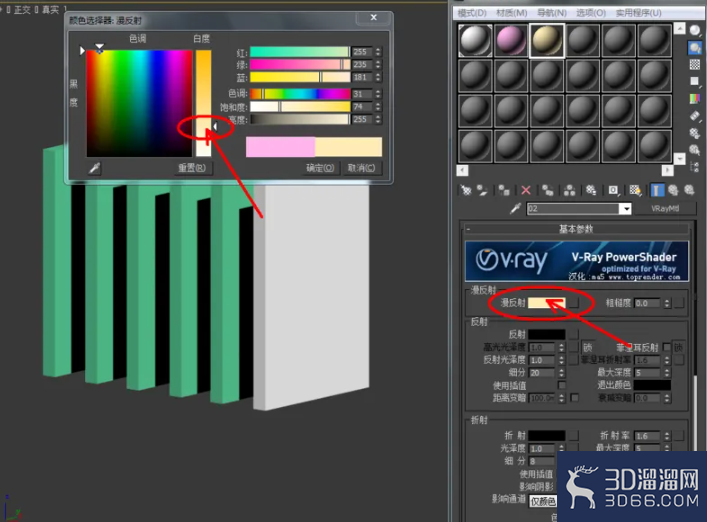The image size is (707, 522).
Task: Collapse the 基本参数 rollout
Action: pos(575,229)
